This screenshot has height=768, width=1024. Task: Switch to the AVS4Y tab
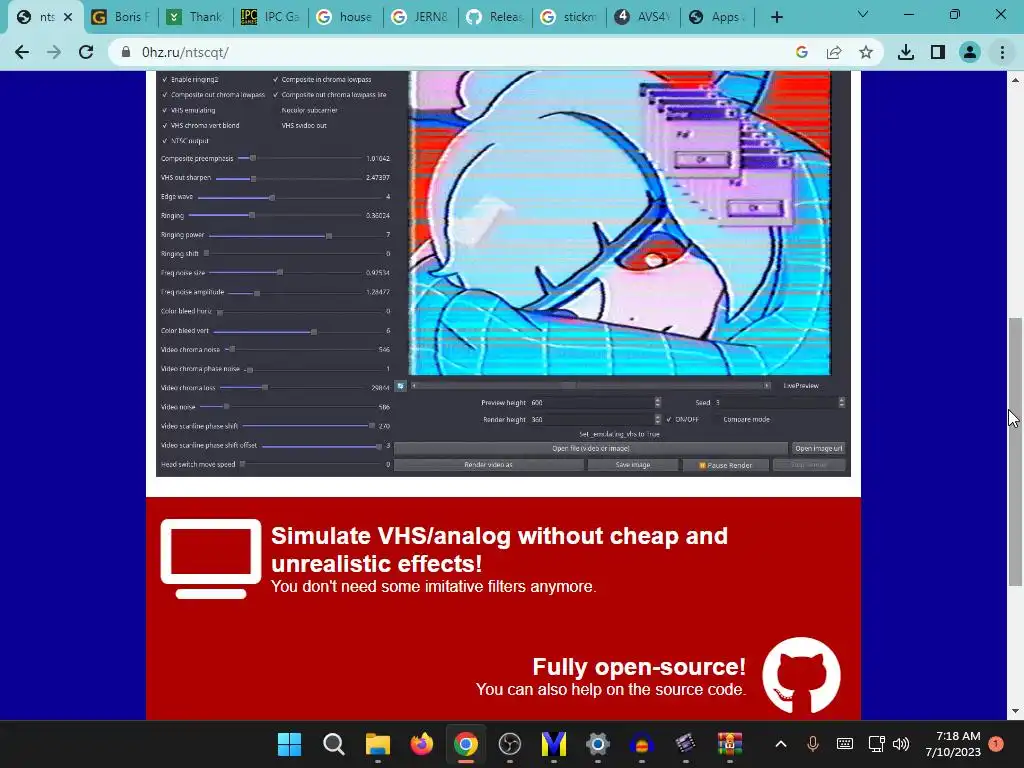pyautogui.click(x=643, y=17)
